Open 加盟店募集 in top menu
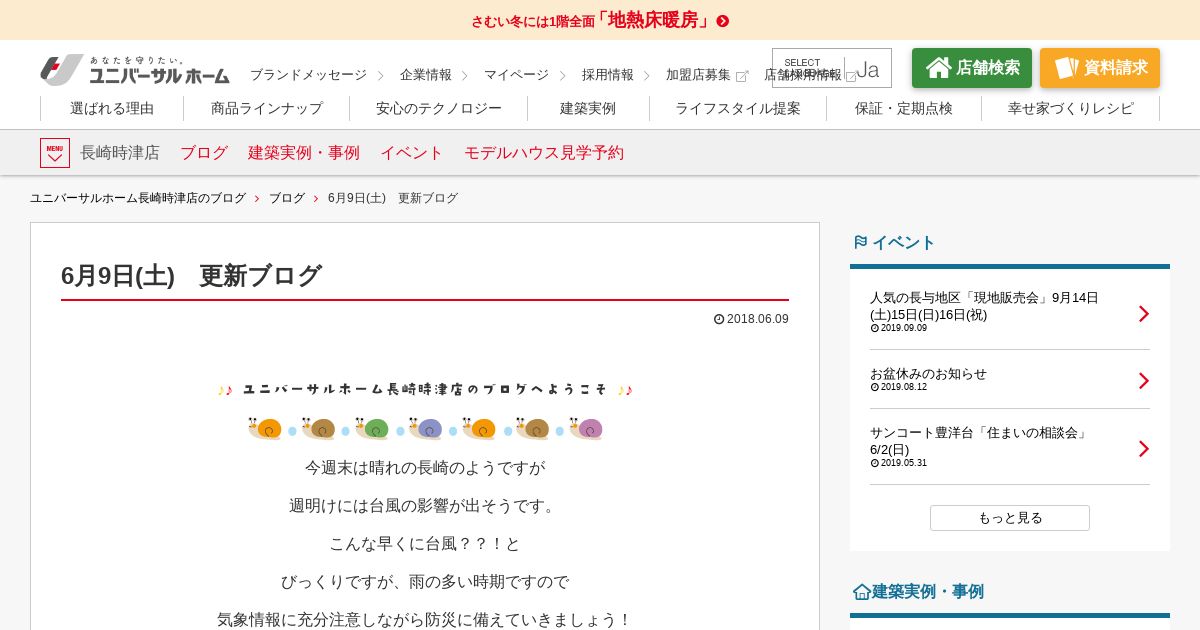This screenshot has width=1200, height=630. 698,75
